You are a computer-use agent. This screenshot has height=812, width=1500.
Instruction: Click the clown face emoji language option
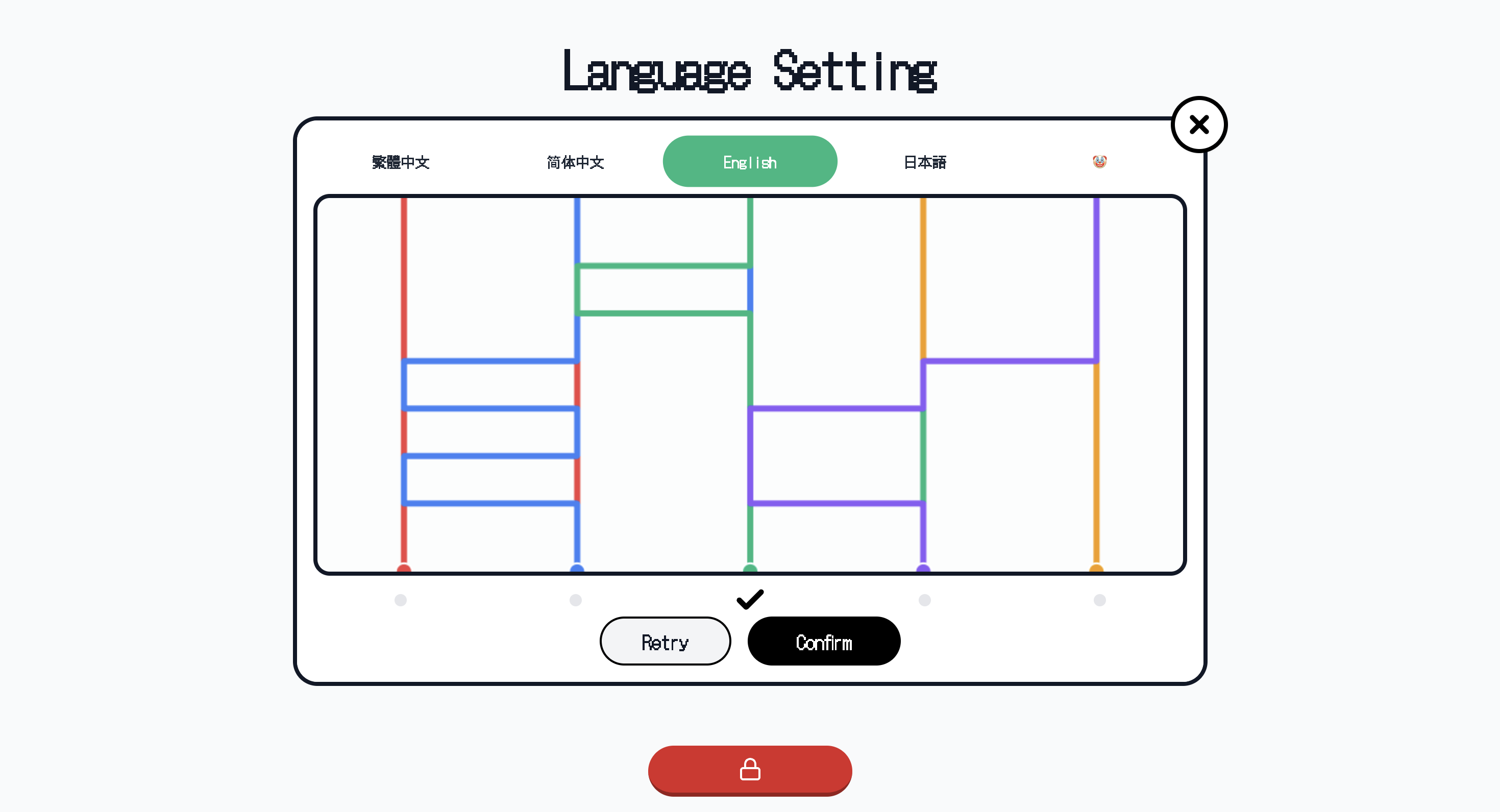(1099, 161)
